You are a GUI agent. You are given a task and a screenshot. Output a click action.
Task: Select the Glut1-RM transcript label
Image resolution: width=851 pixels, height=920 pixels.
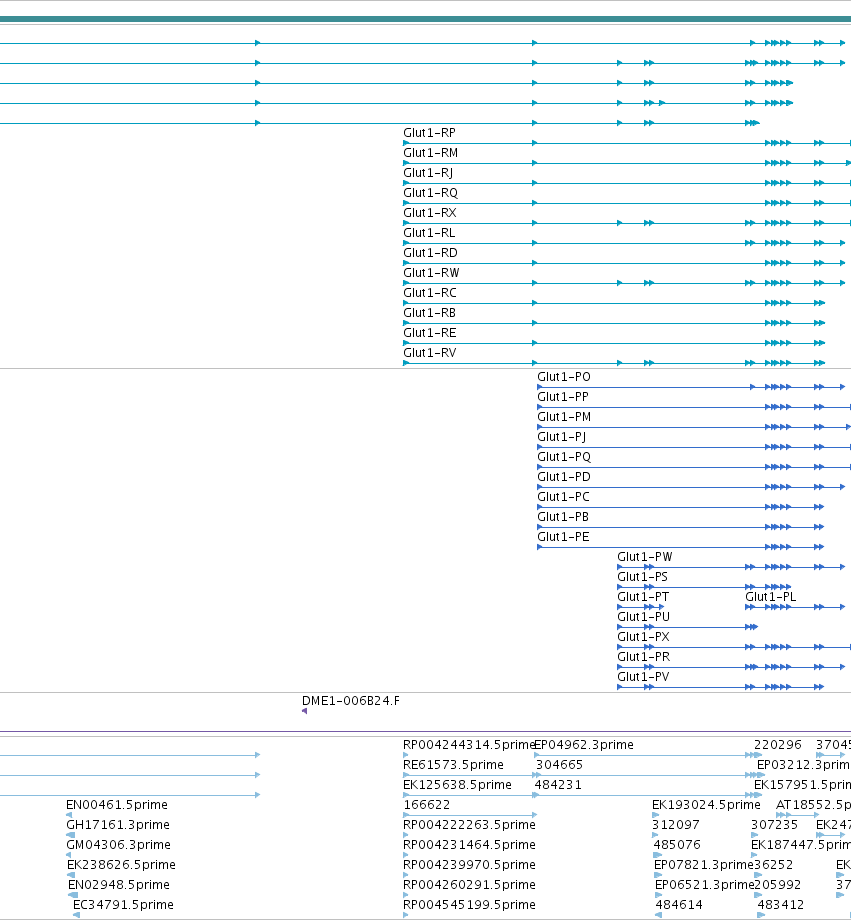(430, 153)
